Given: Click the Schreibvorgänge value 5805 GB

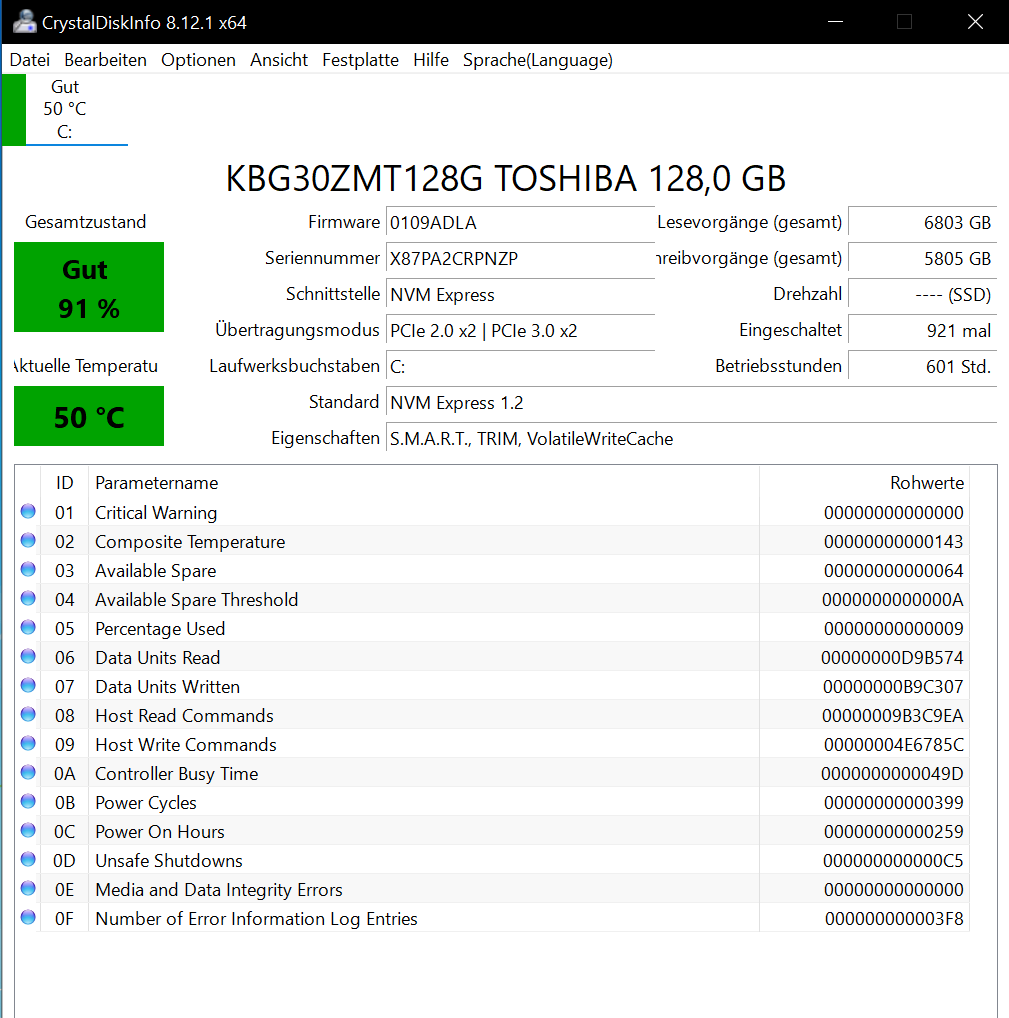Looking at the screenshot, I should [x=923, y=258].
